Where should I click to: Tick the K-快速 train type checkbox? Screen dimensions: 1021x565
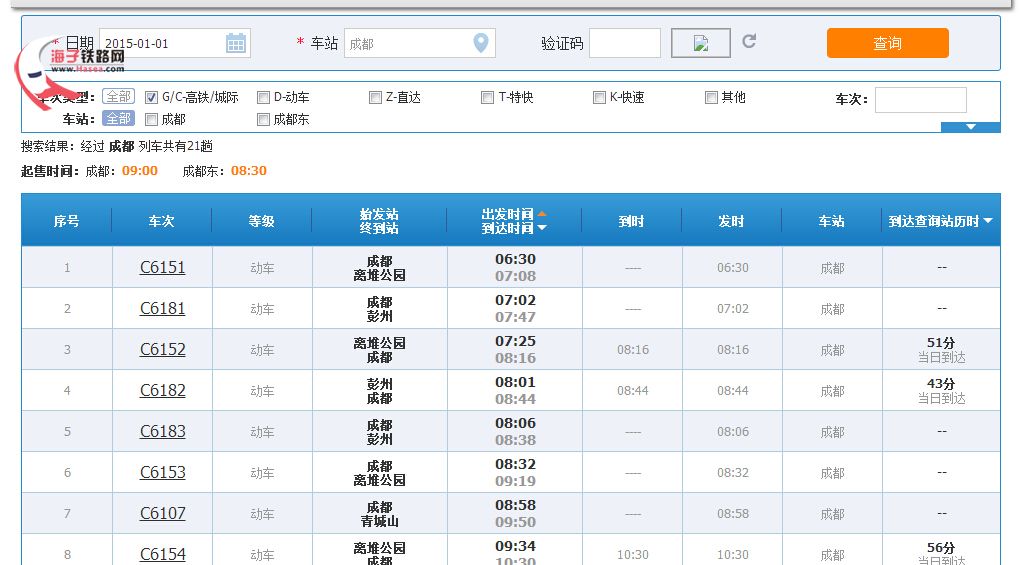[600, 98]
